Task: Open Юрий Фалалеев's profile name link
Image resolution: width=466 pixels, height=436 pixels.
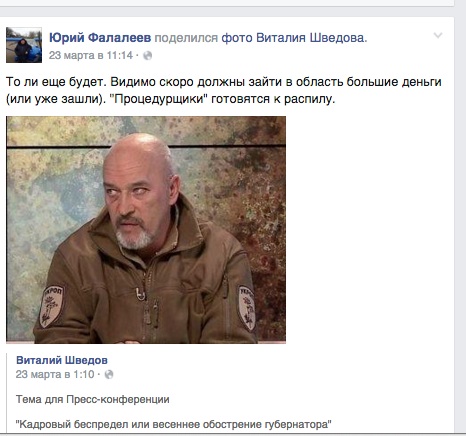Action: click(x=100, y=38)
